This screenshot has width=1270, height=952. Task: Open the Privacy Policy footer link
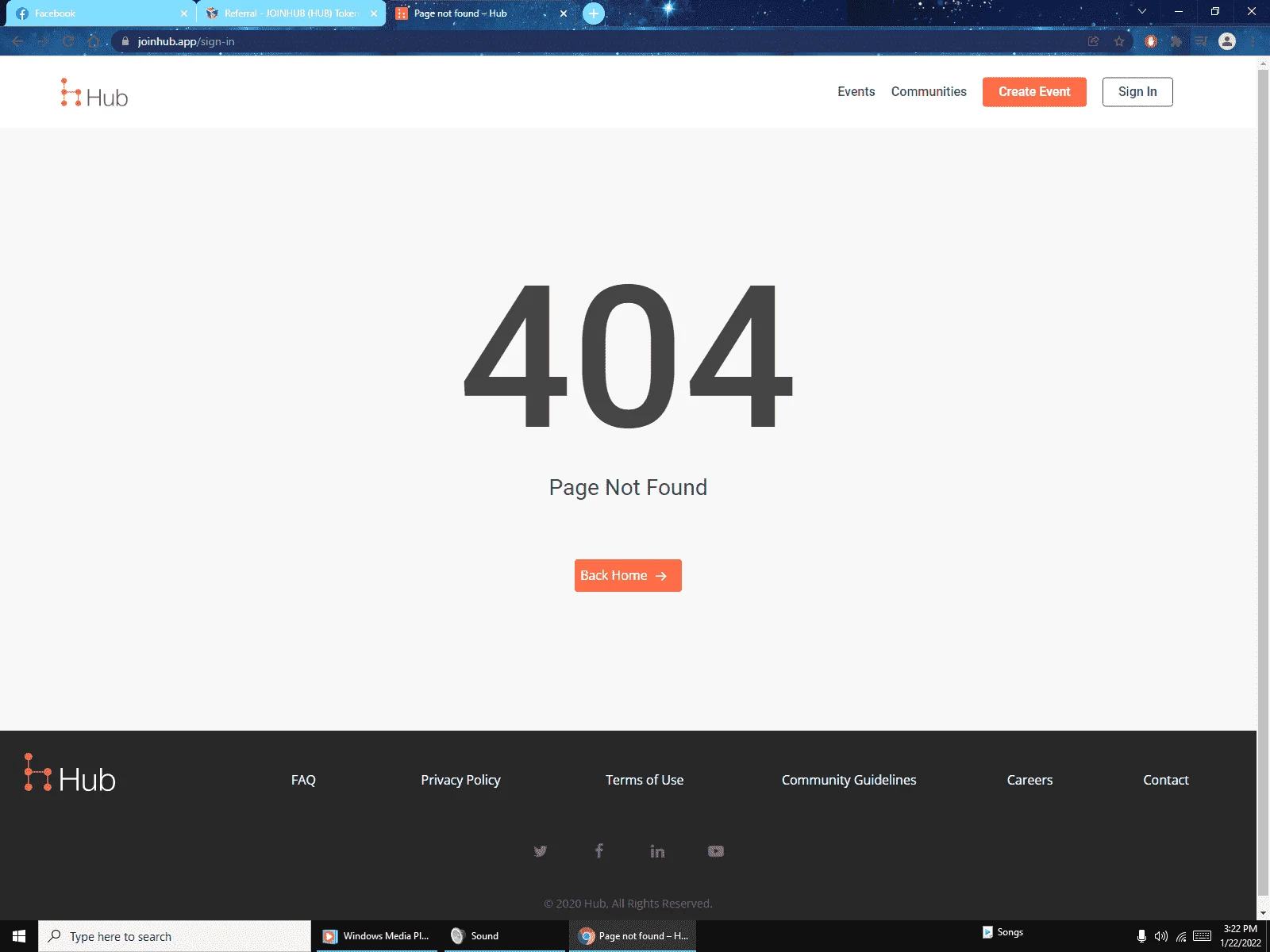(460, 780)
